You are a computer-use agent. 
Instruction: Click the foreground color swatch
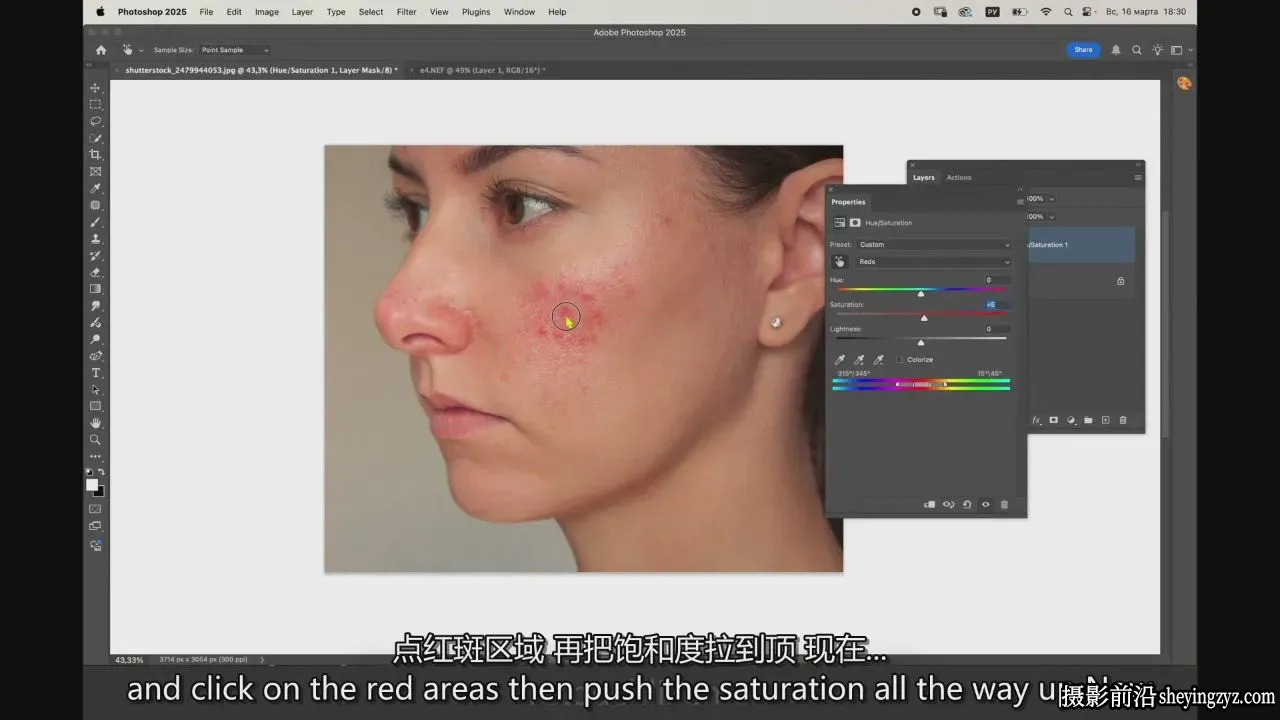92,485
